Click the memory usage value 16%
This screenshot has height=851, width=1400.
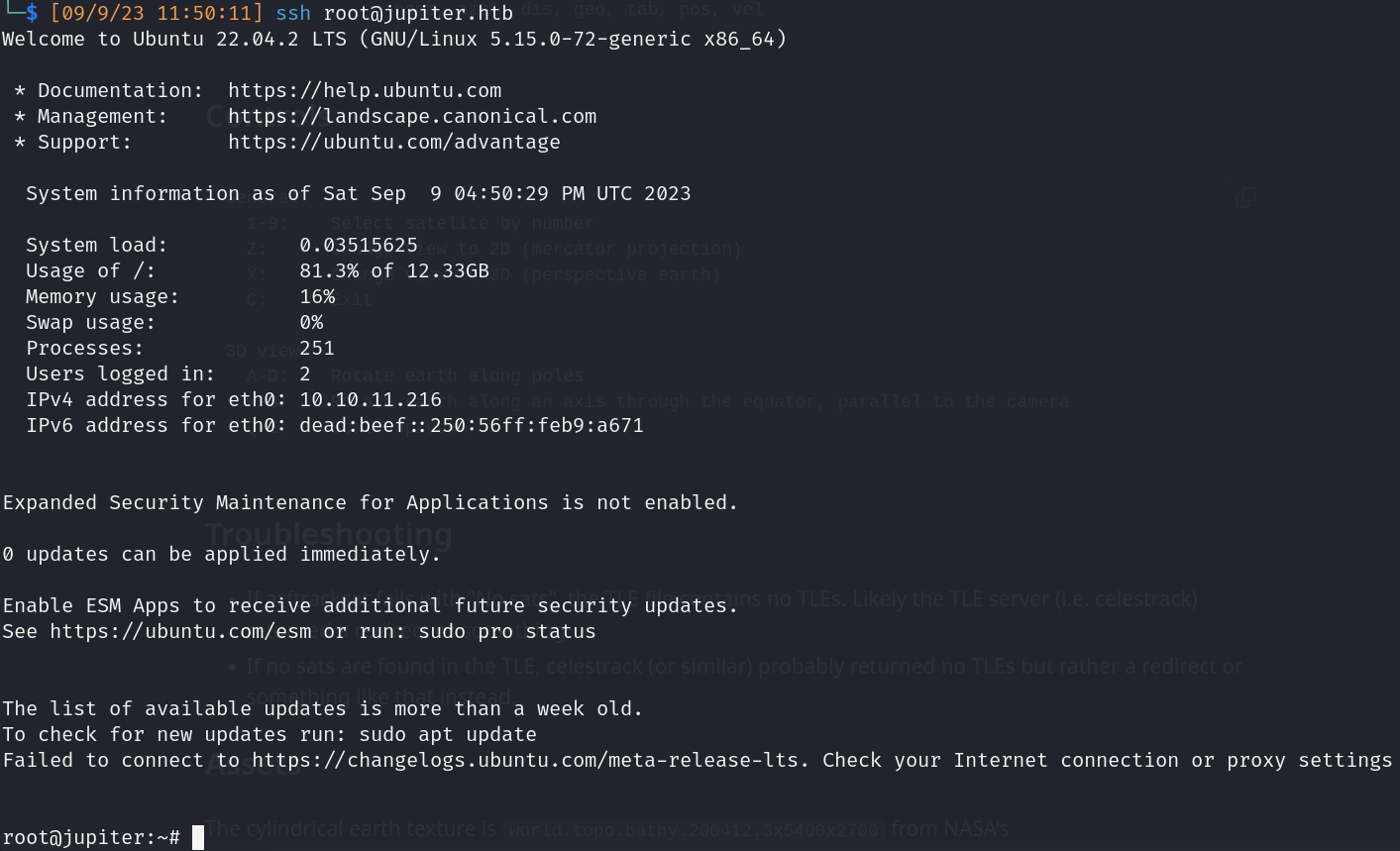pos(317,296)
